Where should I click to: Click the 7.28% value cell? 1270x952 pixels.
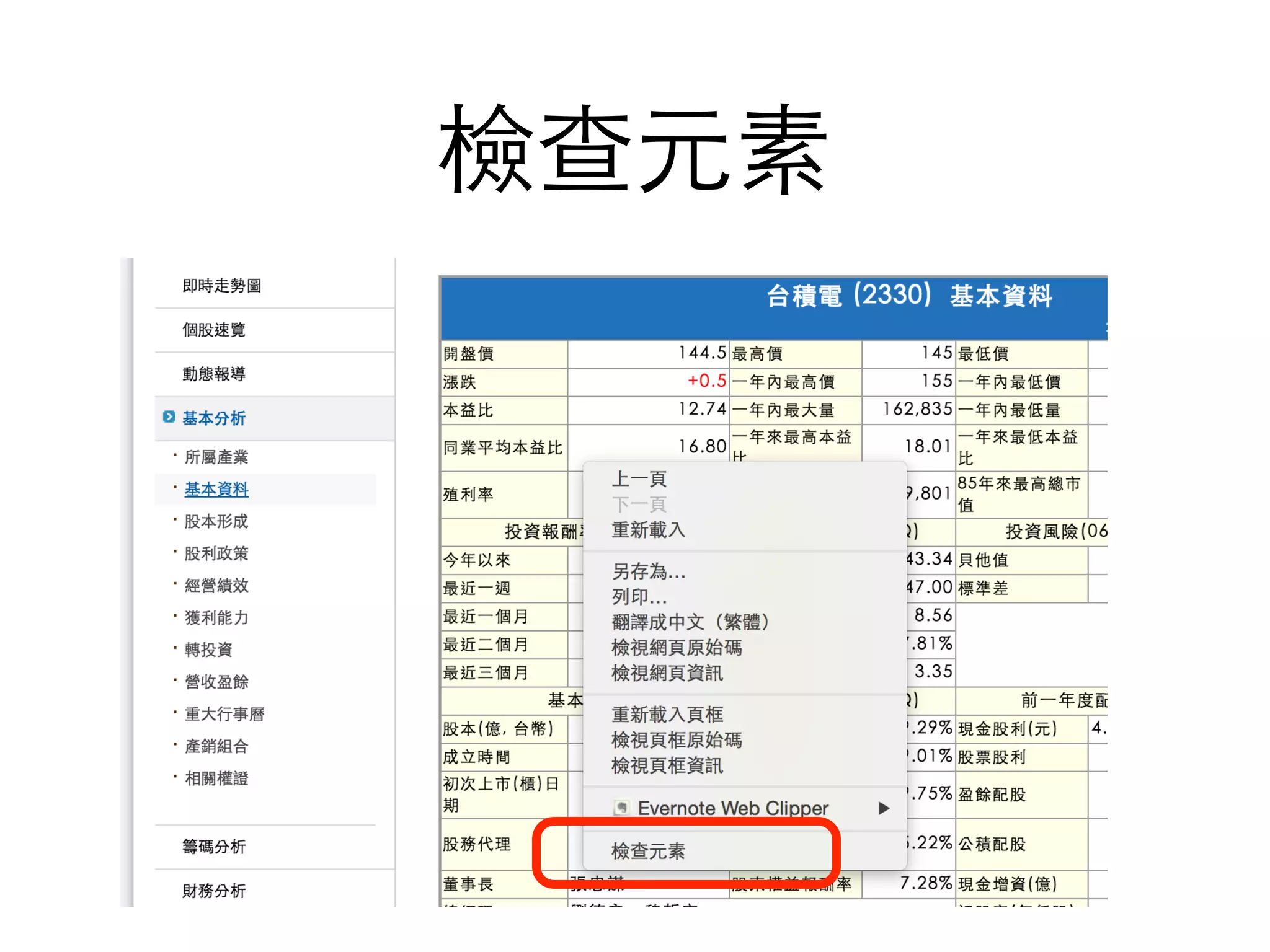[x=926, y=883]
